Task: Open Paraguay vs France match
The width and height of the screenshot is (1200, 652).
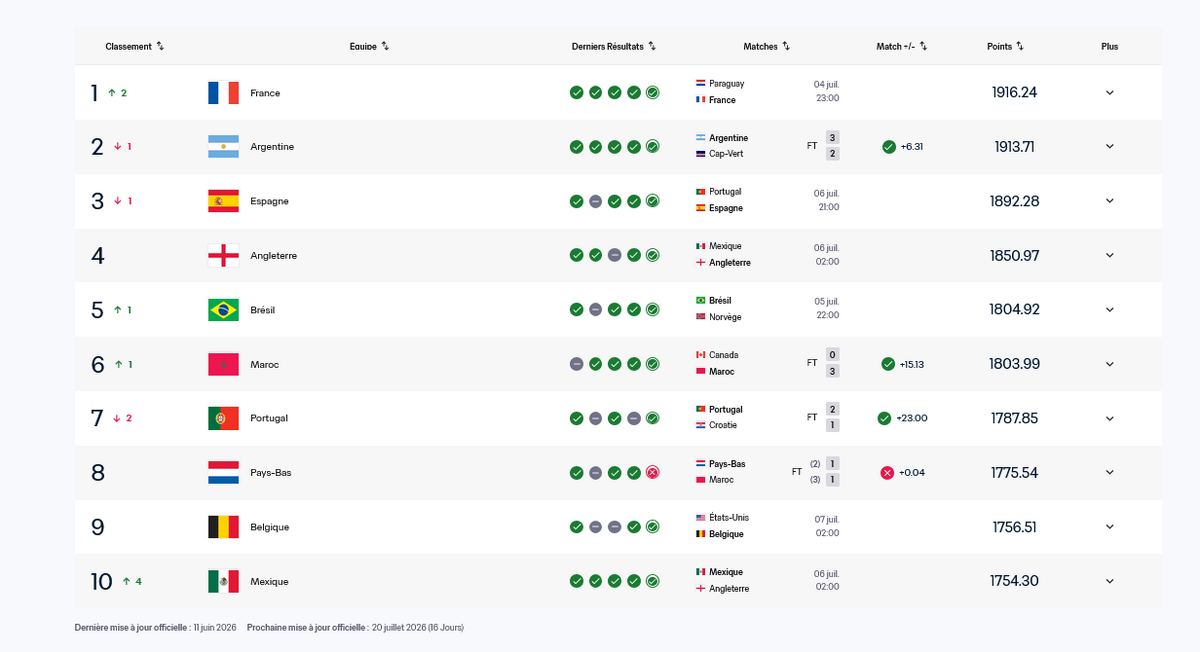Action: point(768,92)
